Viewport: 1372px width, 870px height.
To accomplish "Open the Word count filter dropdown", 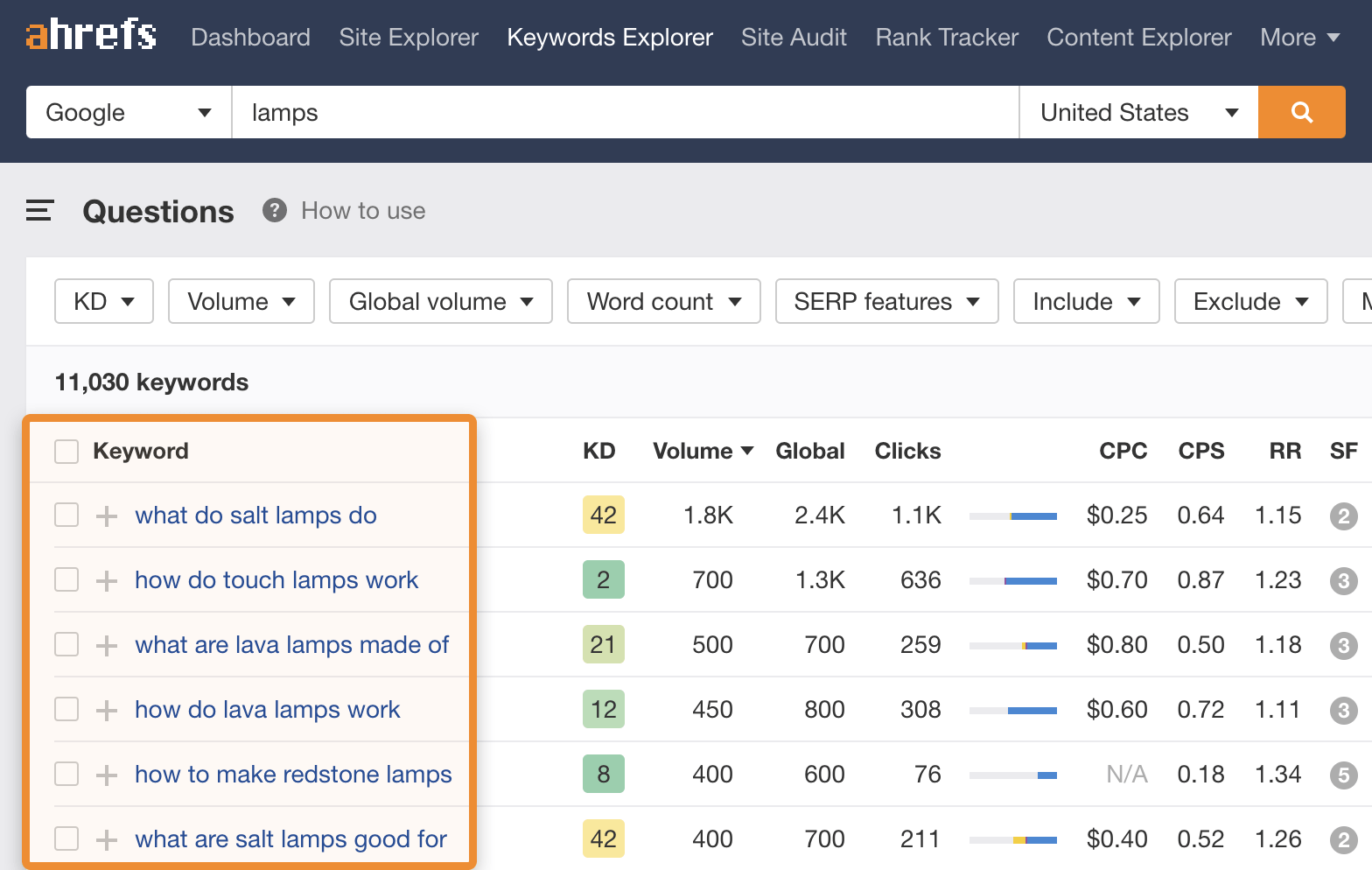I will click(663, 301).
